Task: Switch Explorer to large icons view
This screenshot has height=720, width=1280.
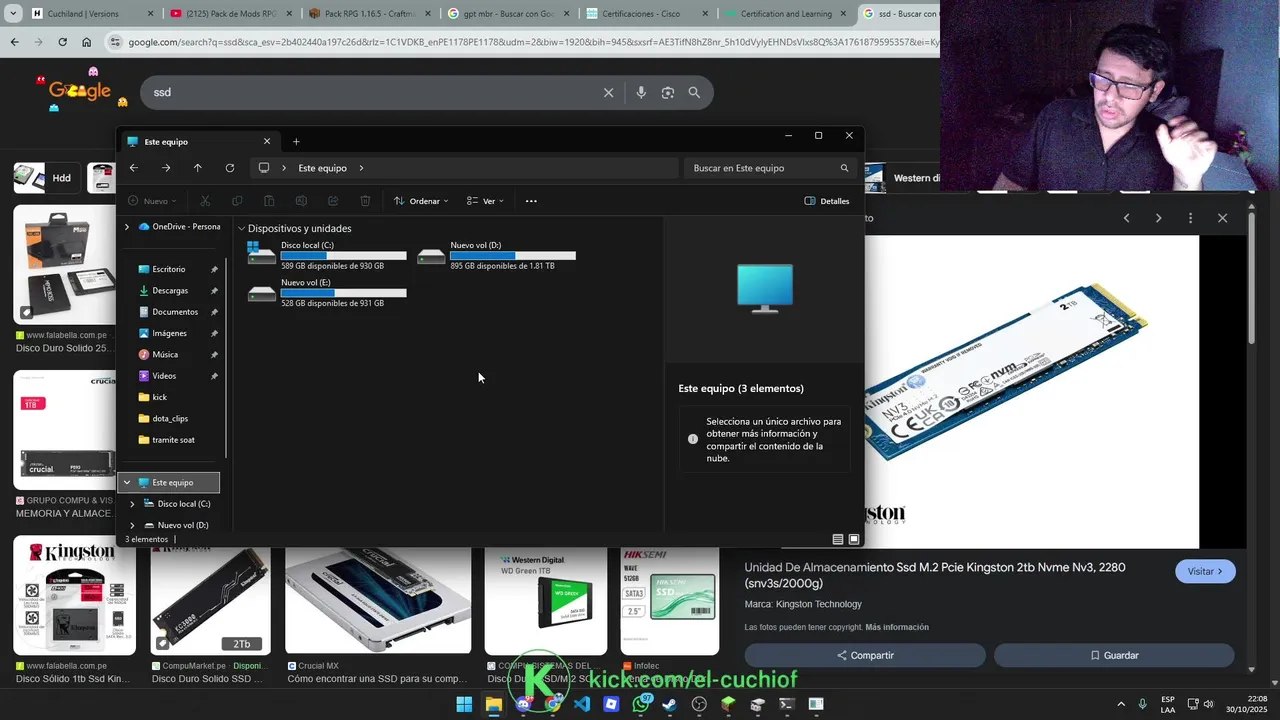Action: 854,539
